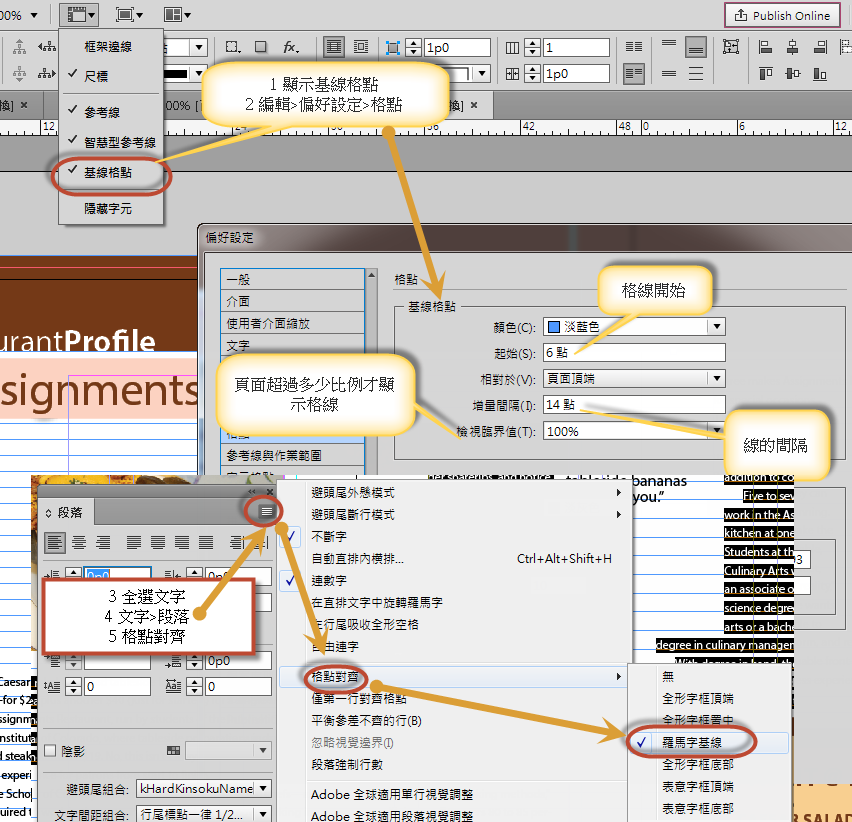Collapse the 段落 panel with double-arrow icon
Viewport: 852px width, 822px height.
pos(252,491)
